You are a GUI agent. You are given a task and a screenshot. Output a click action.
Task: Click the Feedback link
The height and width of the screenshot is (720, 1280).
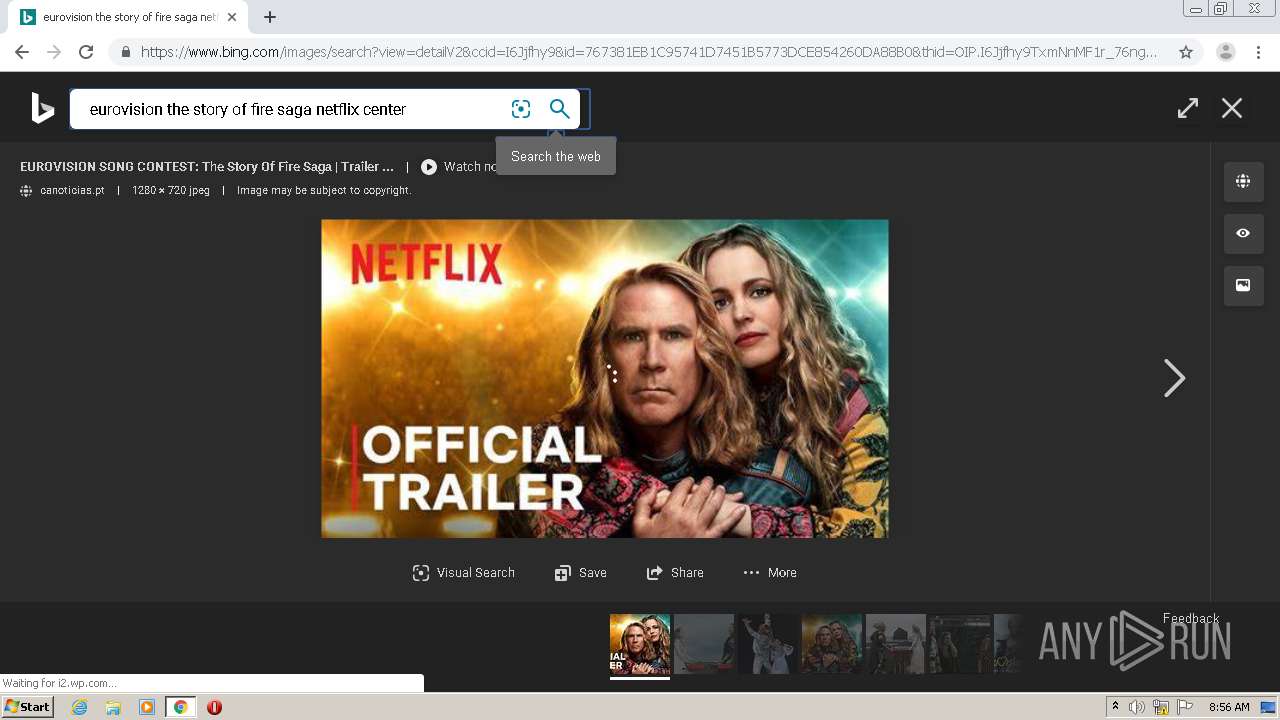click(1191, 618)
